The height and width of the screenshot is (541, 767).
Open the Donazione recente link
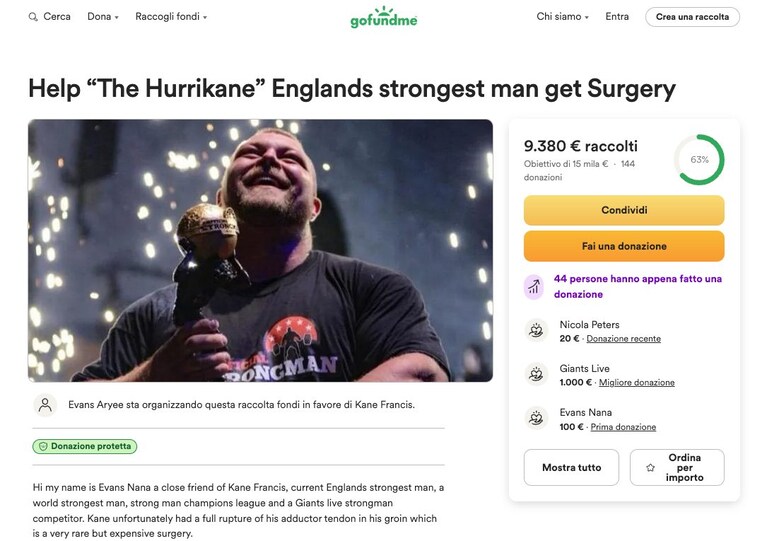click(x=623, y=338)
